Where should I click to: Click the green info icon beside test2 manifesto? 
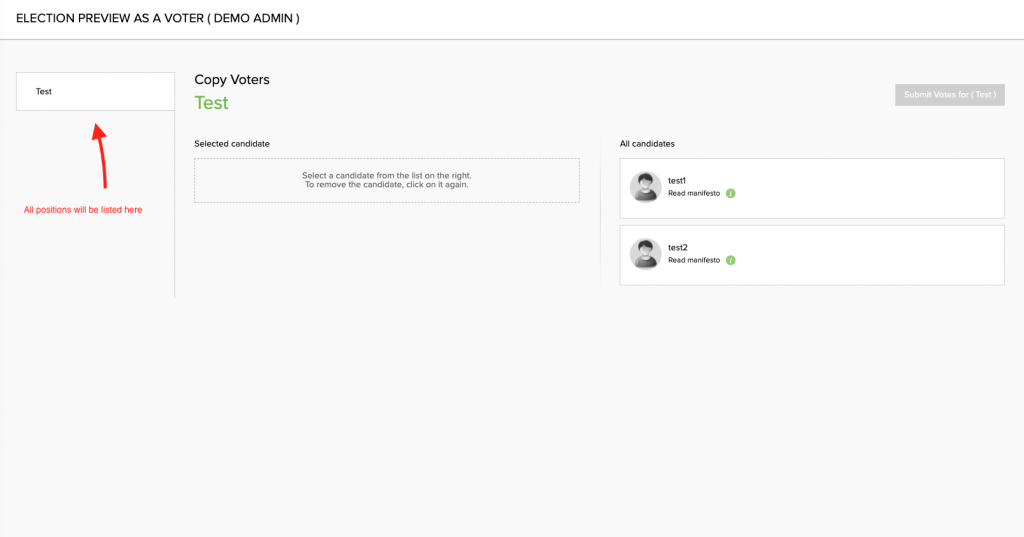(731, 260)
